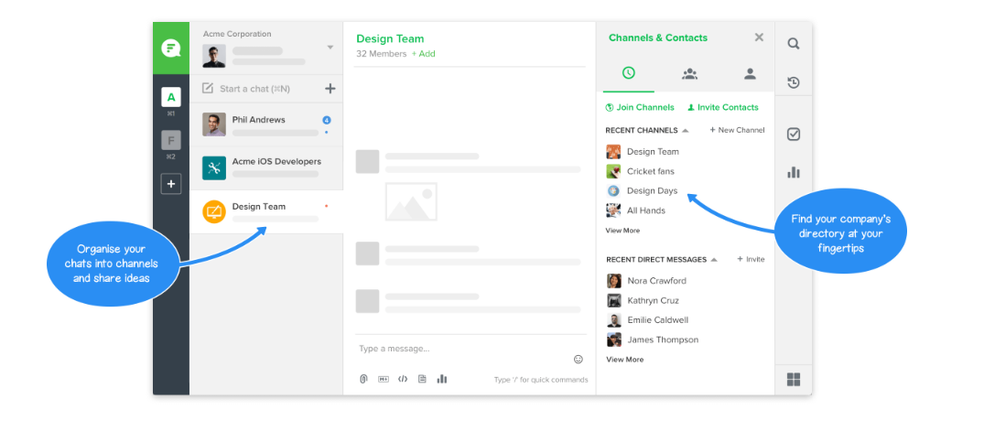Click the orange Design Team avatar icon
This screenshot has width=984, height=442.
214,212
